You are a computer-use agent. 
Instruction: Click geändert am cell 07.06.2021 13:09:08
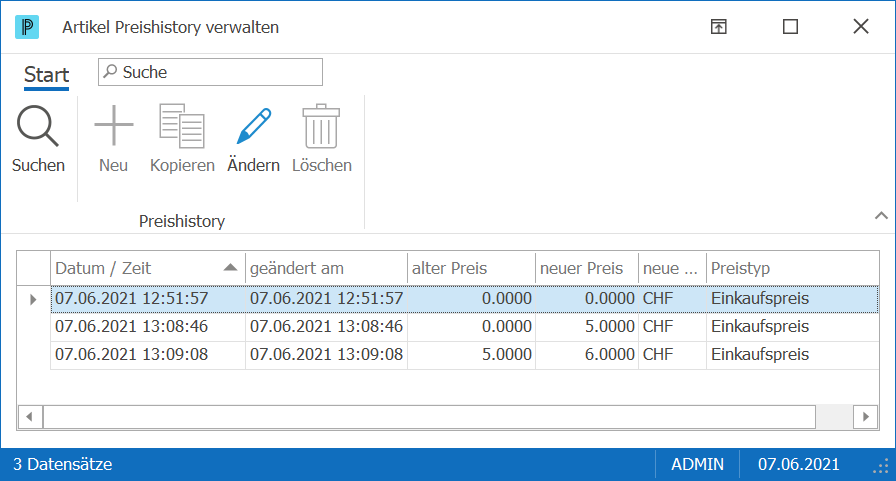(x=326, y=355)
